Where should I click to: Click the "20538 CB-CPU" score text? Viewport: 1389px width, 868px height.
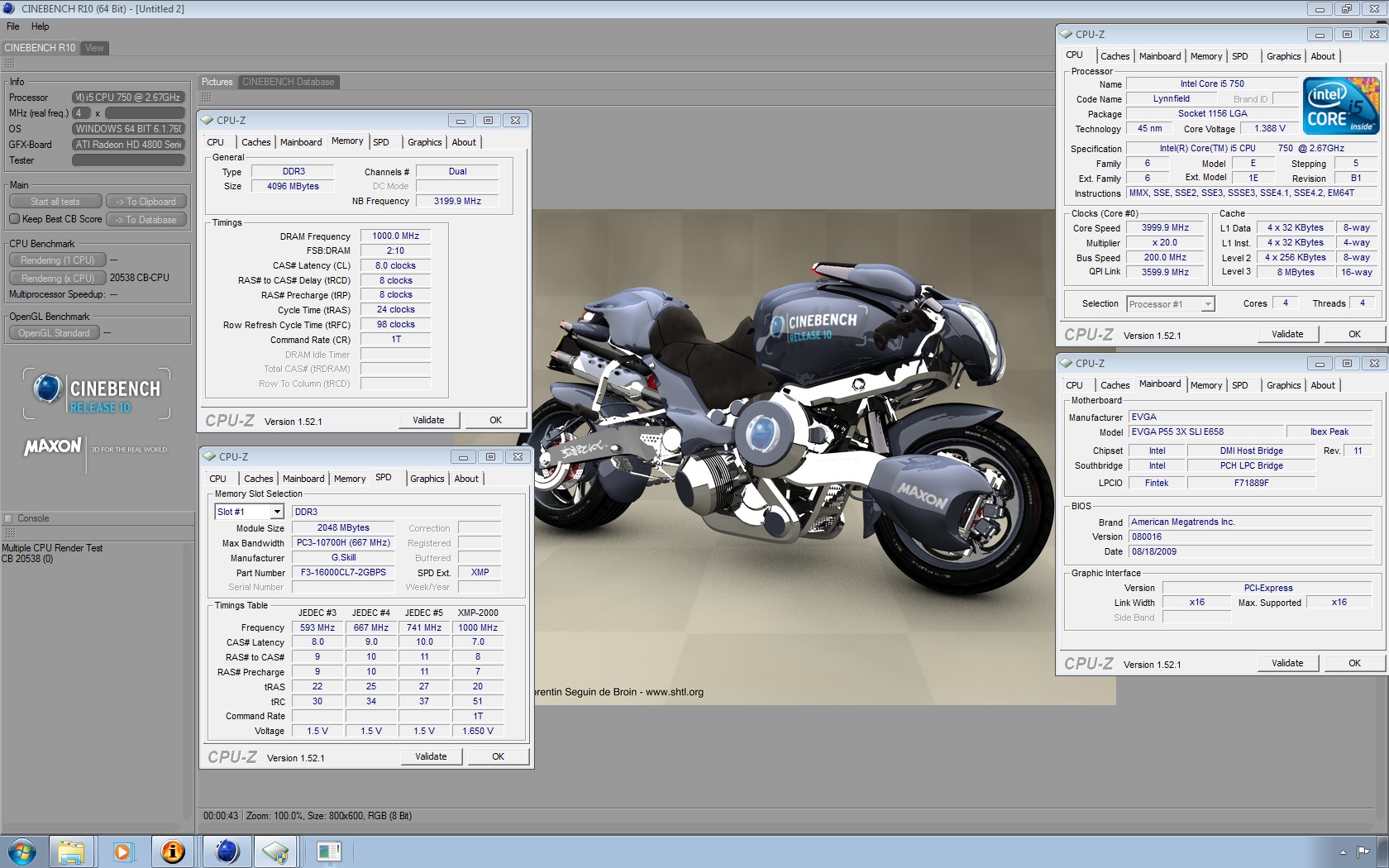(140, 278)
